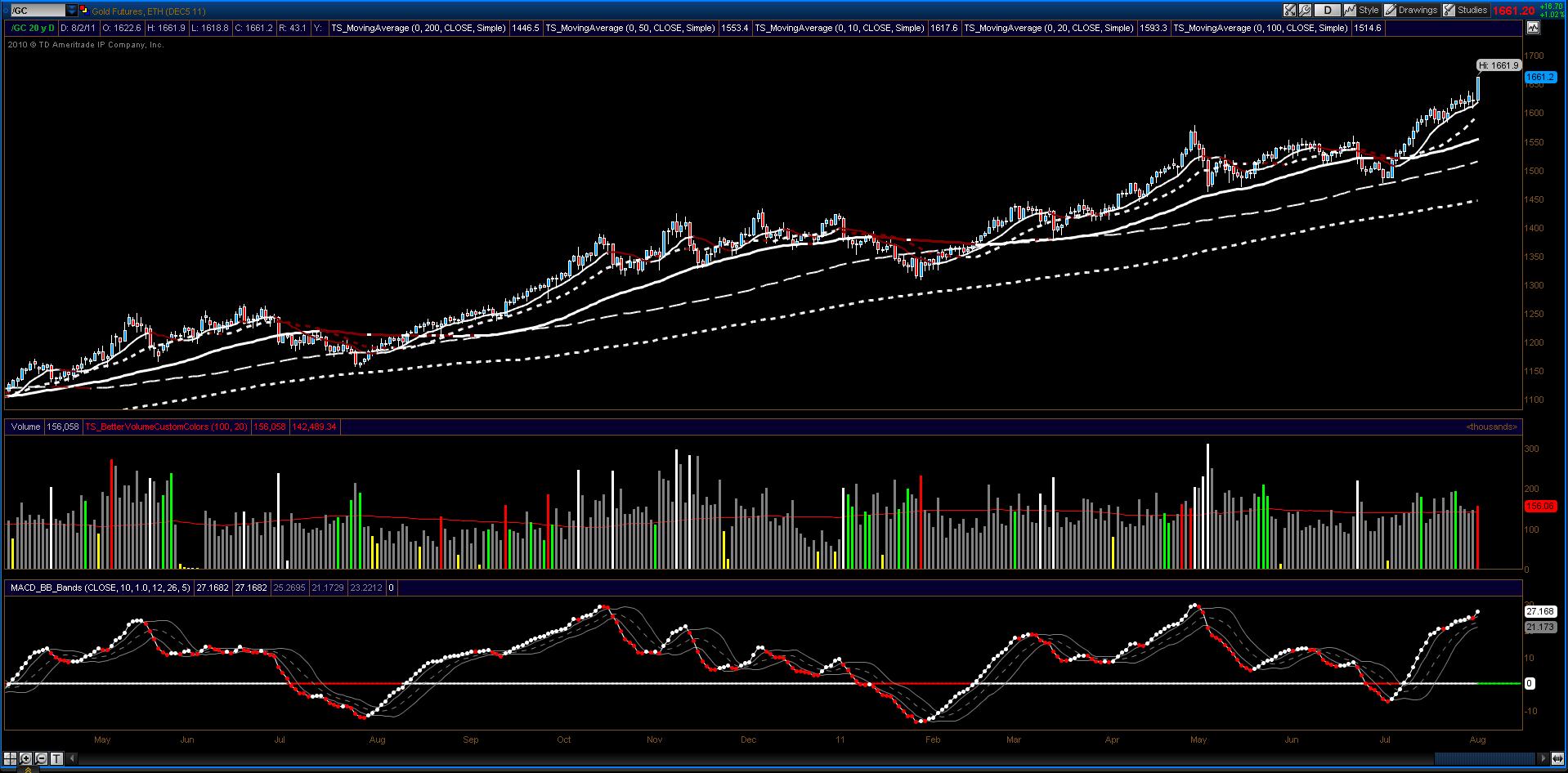Click the Volume label in the volume panel
Viewport: 1568px width, 773px height.
pyautogui.click(x=25, y=427)
